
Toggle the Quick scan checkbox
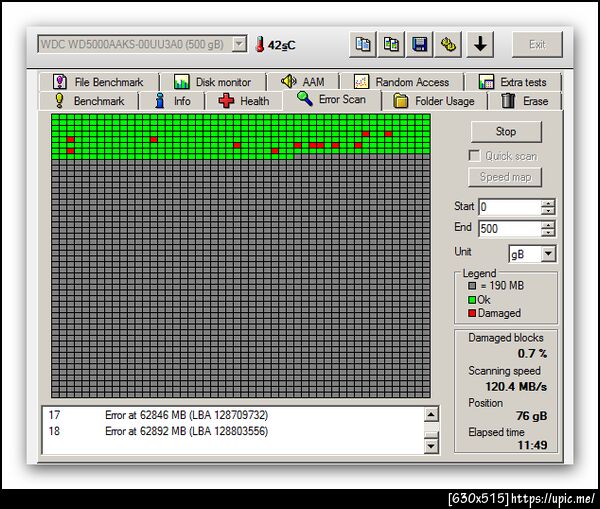click(x=474, y=156)
